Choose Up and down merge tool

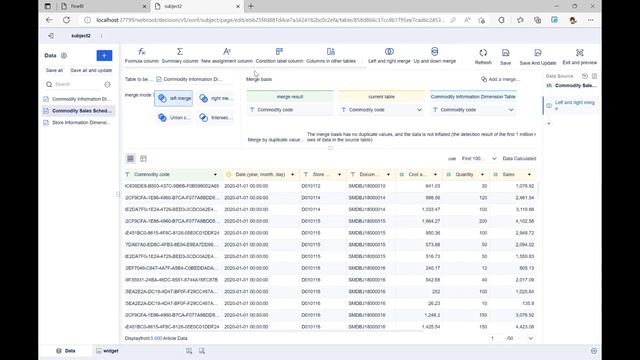[435, 56]
